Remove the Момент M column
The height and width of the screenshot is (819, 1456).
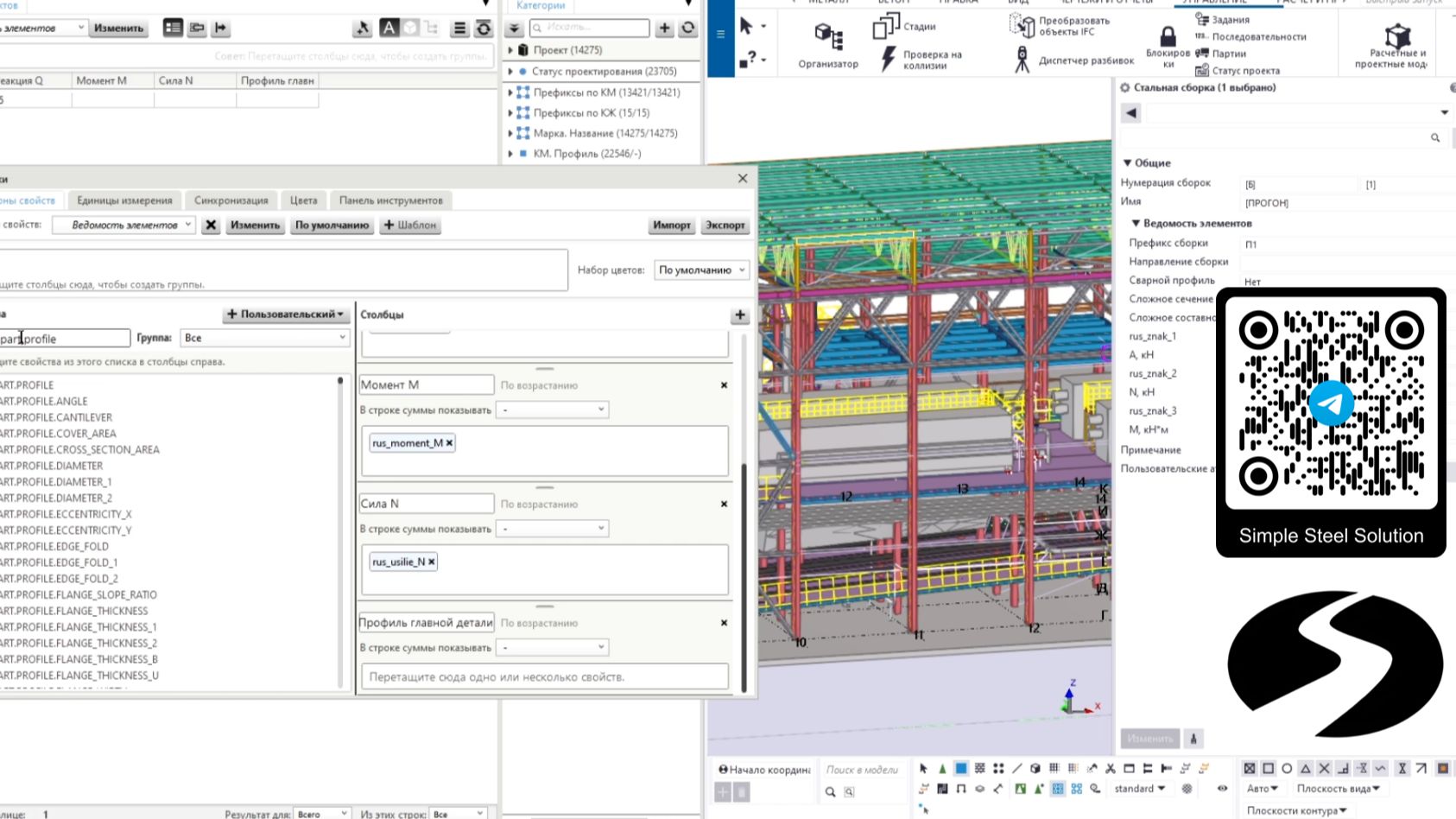[724, 385]
